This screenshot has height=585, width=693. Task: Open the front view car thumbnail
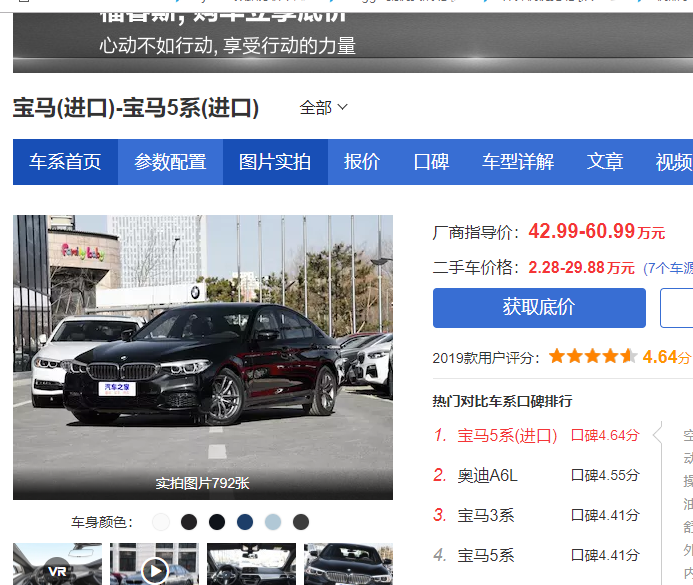tap(348, 564)
